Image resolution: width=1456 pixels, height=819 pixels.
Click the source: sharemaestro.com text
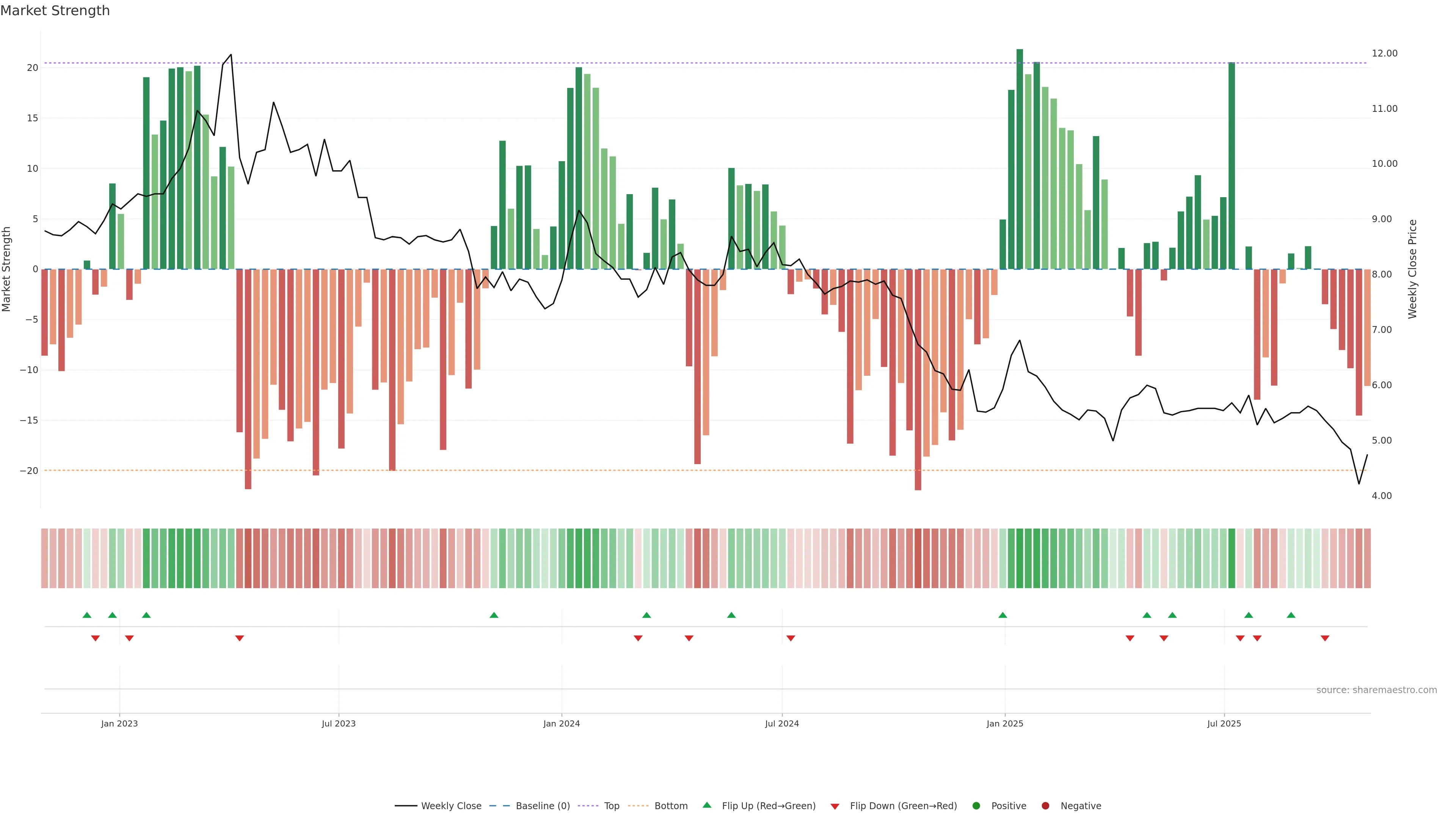tap(1376, 690)
